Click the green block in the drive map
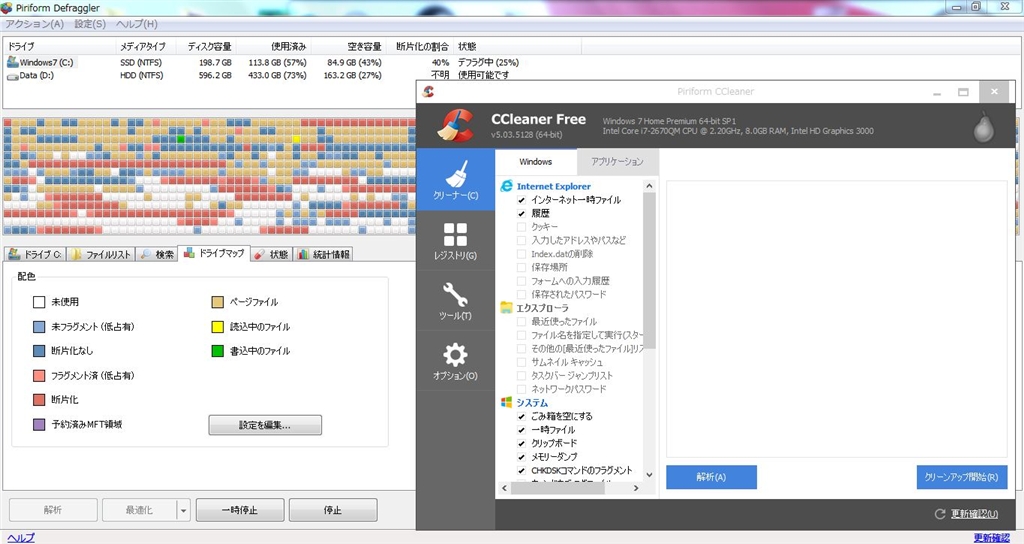Viewport: 1024px width, 544px height. tap(181, 139)
